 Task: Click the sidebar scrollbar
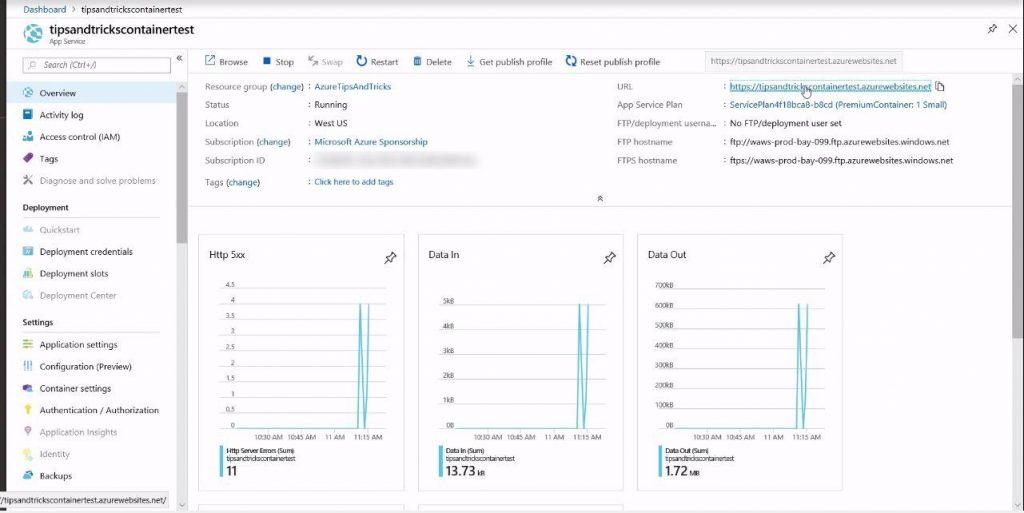pos(182,168)
